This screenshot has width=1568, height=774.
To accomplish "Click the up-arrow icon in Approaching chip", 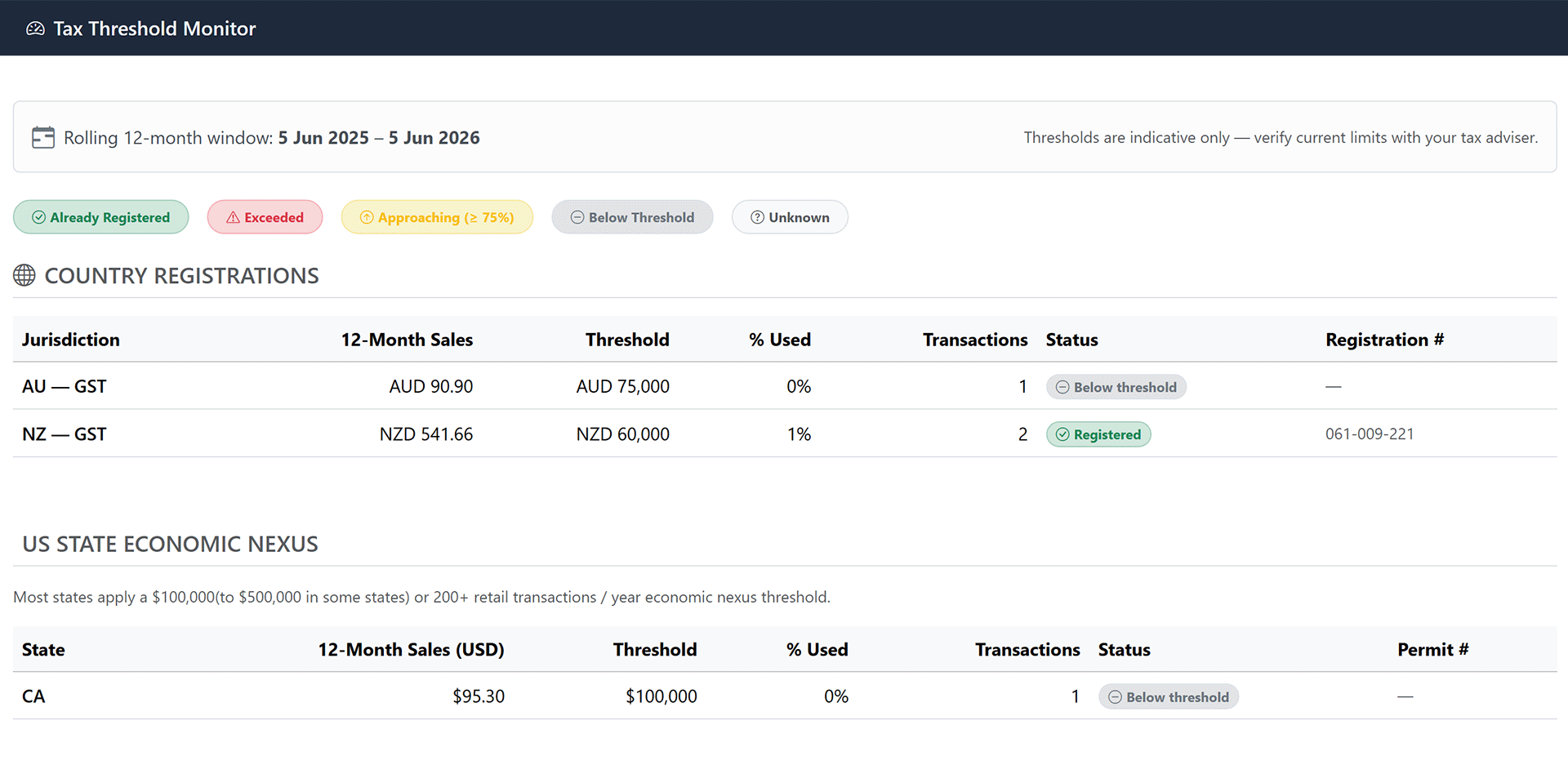I will (367, 217).
